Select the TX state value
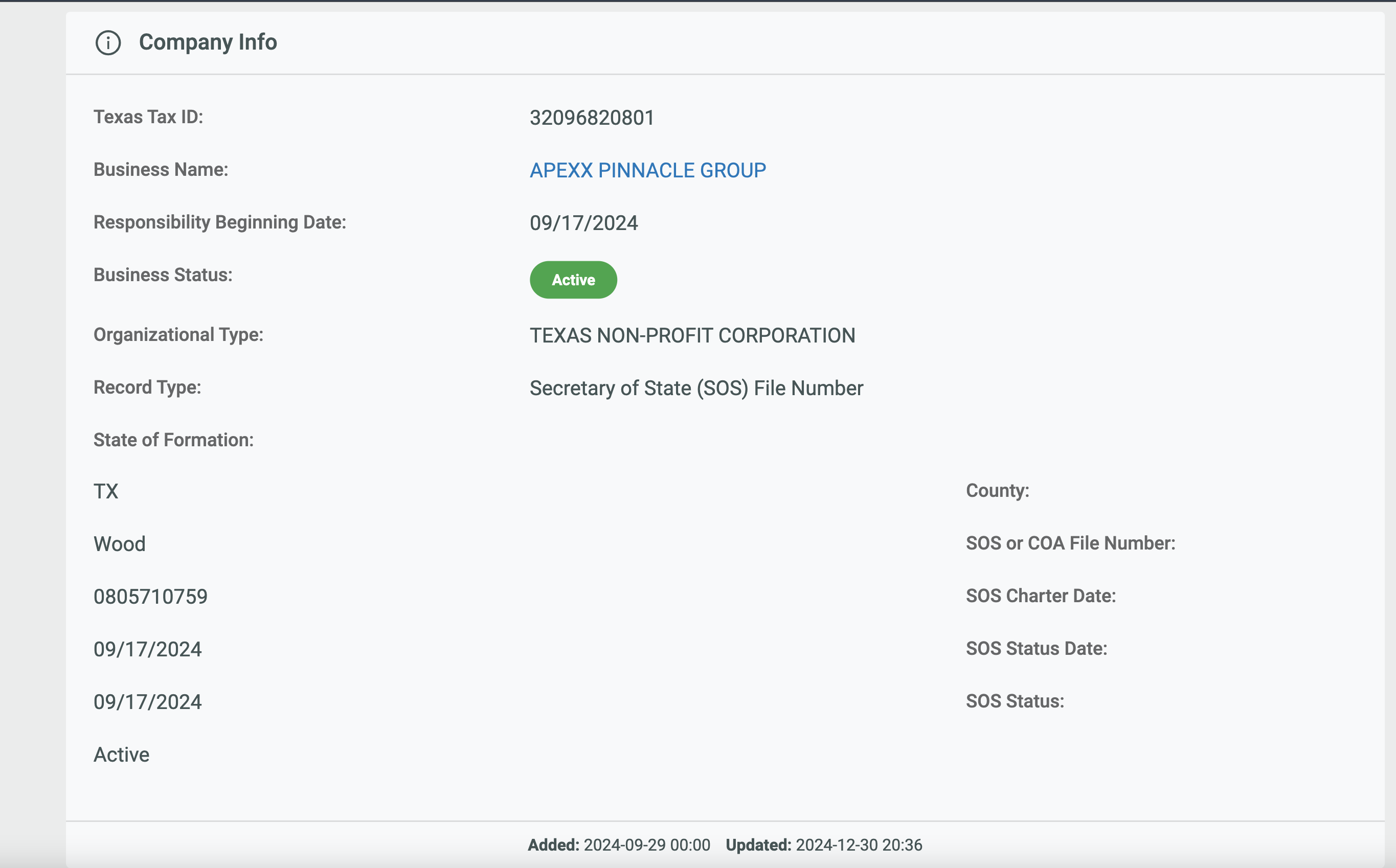This screenshot has height=868, width=1396. (x=106, y=491)
